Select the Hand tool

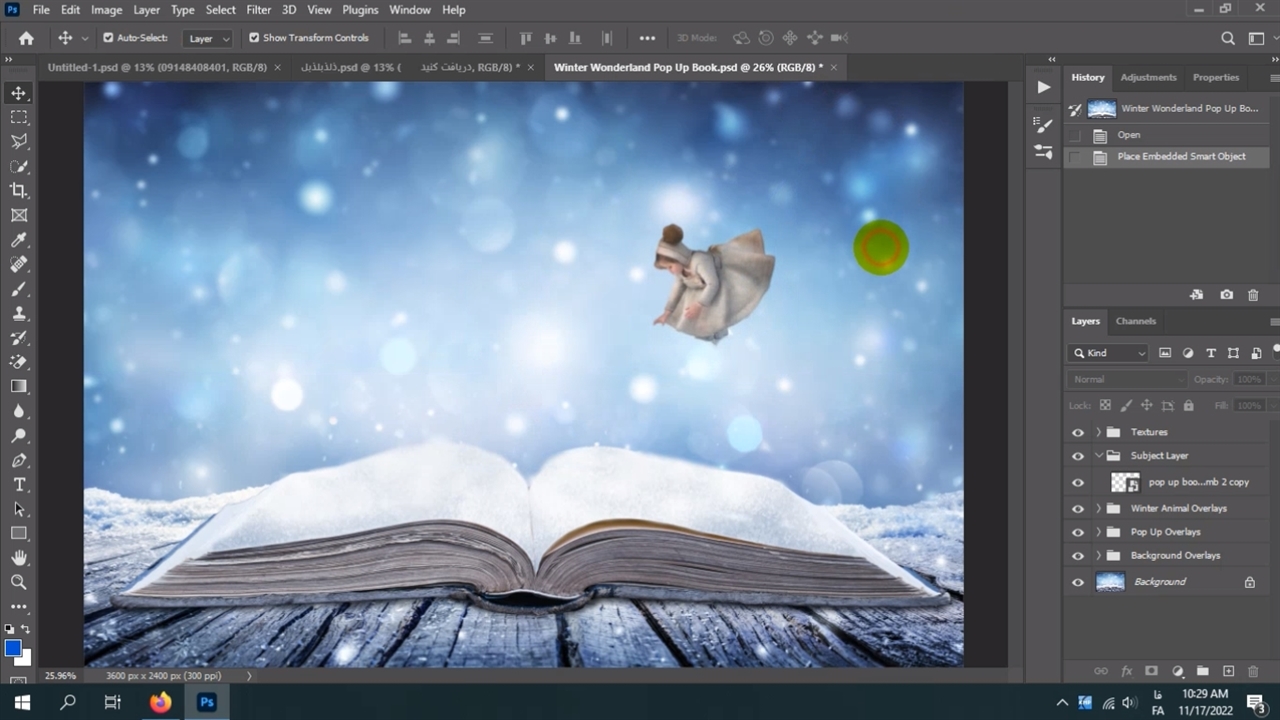19,557
